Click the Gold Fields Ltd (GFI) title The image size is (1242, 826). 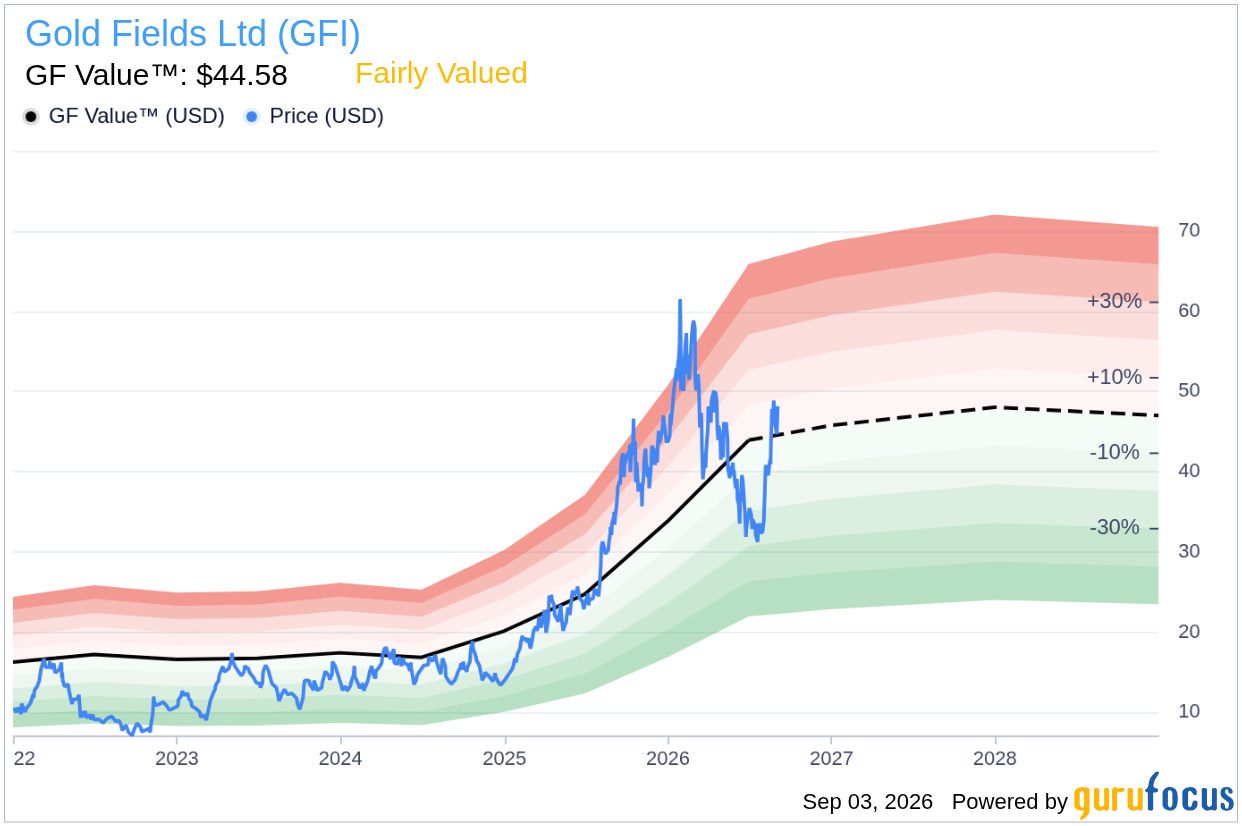[x=193, y=34]
